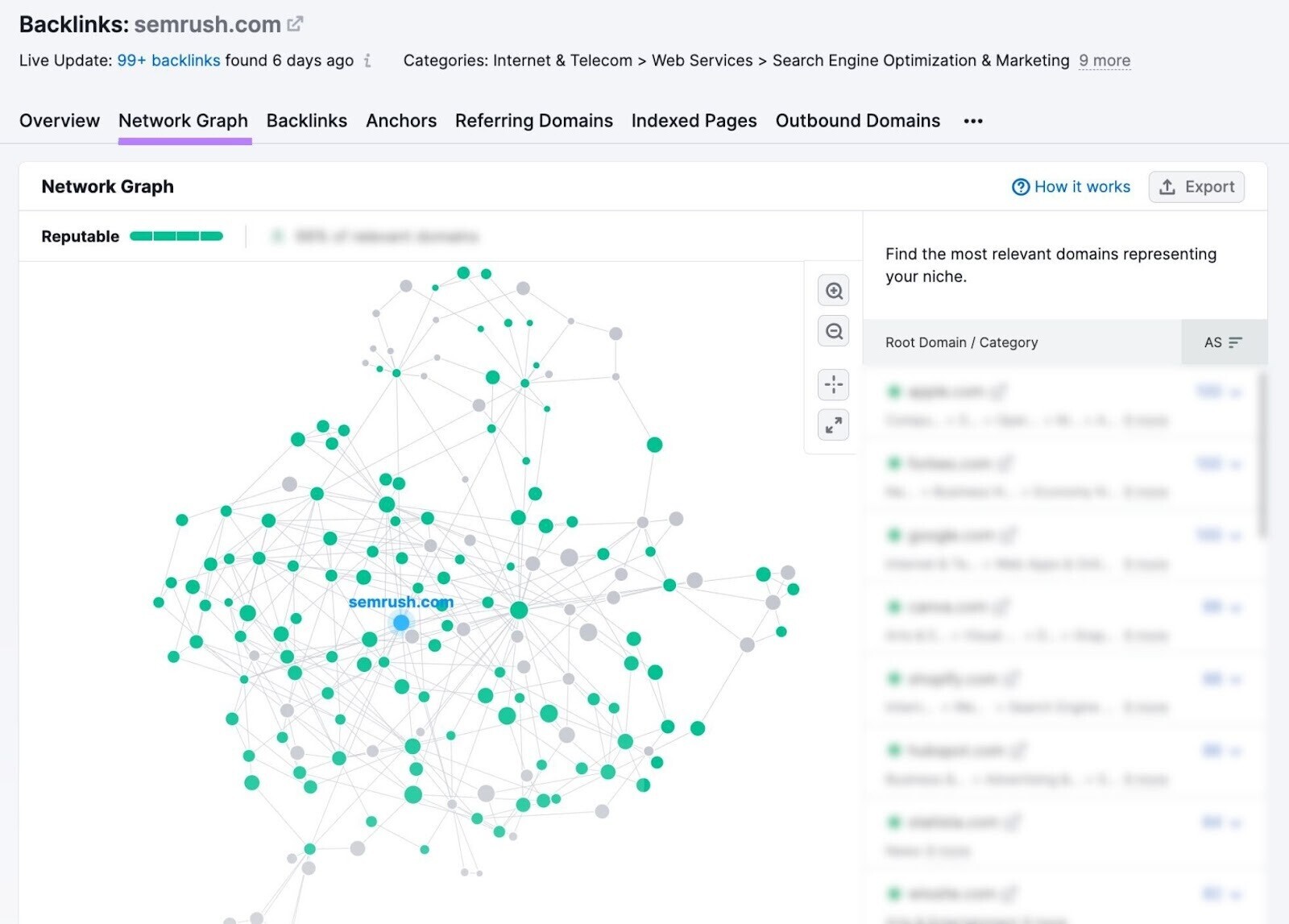Switch to the Overview tab

point(59,121)
